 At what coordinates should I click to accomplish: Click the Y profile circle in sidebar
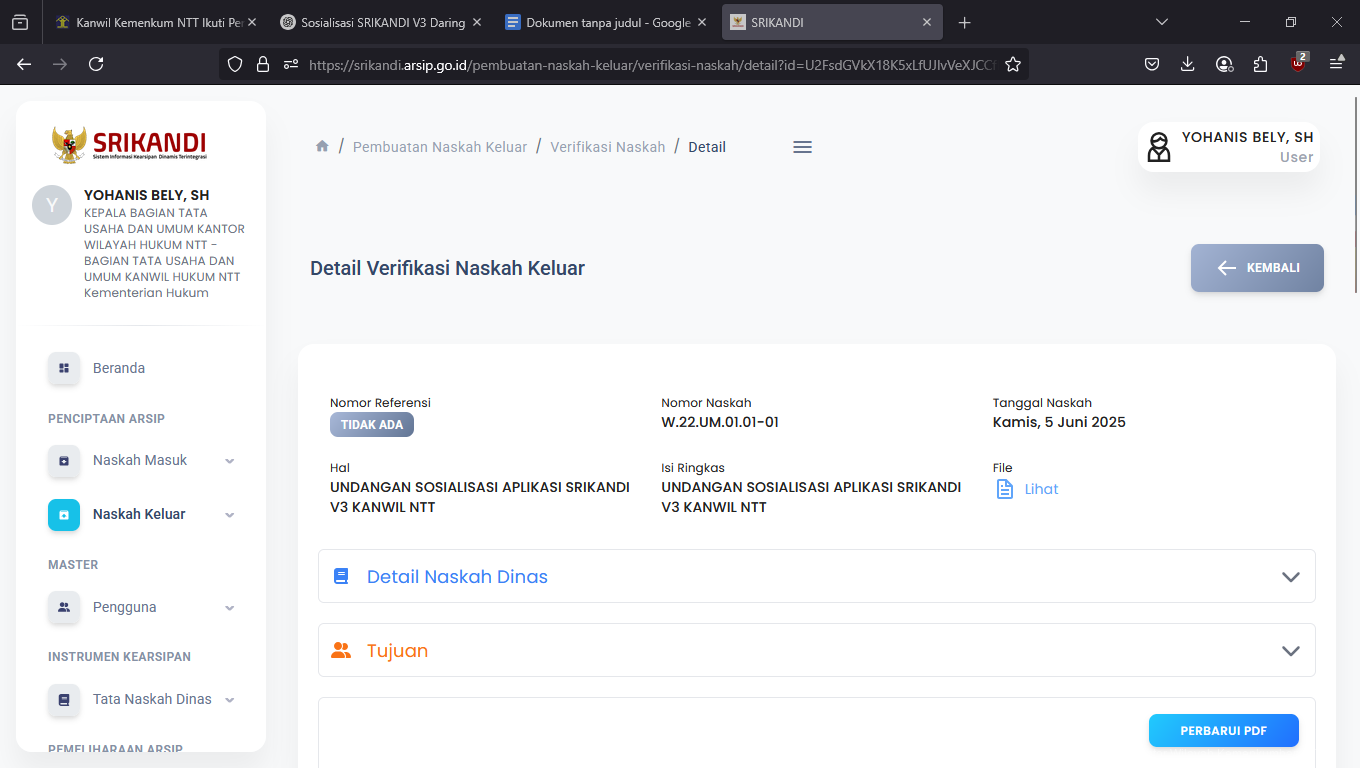(x=52, y=205)
